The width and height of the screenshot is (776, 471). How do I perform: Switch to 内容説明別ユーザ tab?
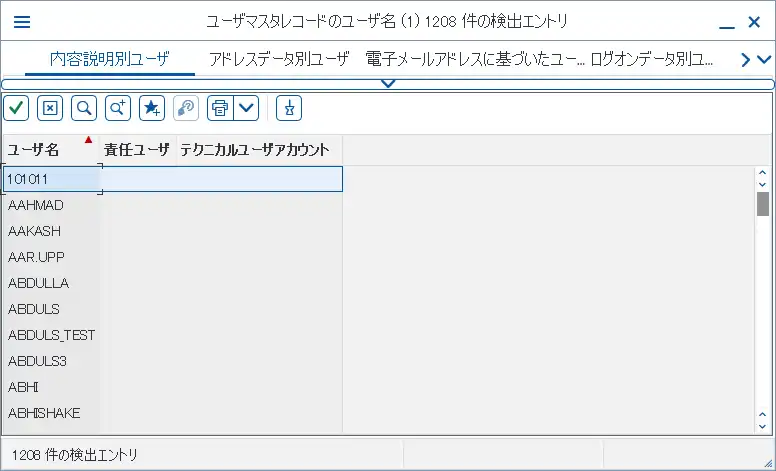pos(110,60)
